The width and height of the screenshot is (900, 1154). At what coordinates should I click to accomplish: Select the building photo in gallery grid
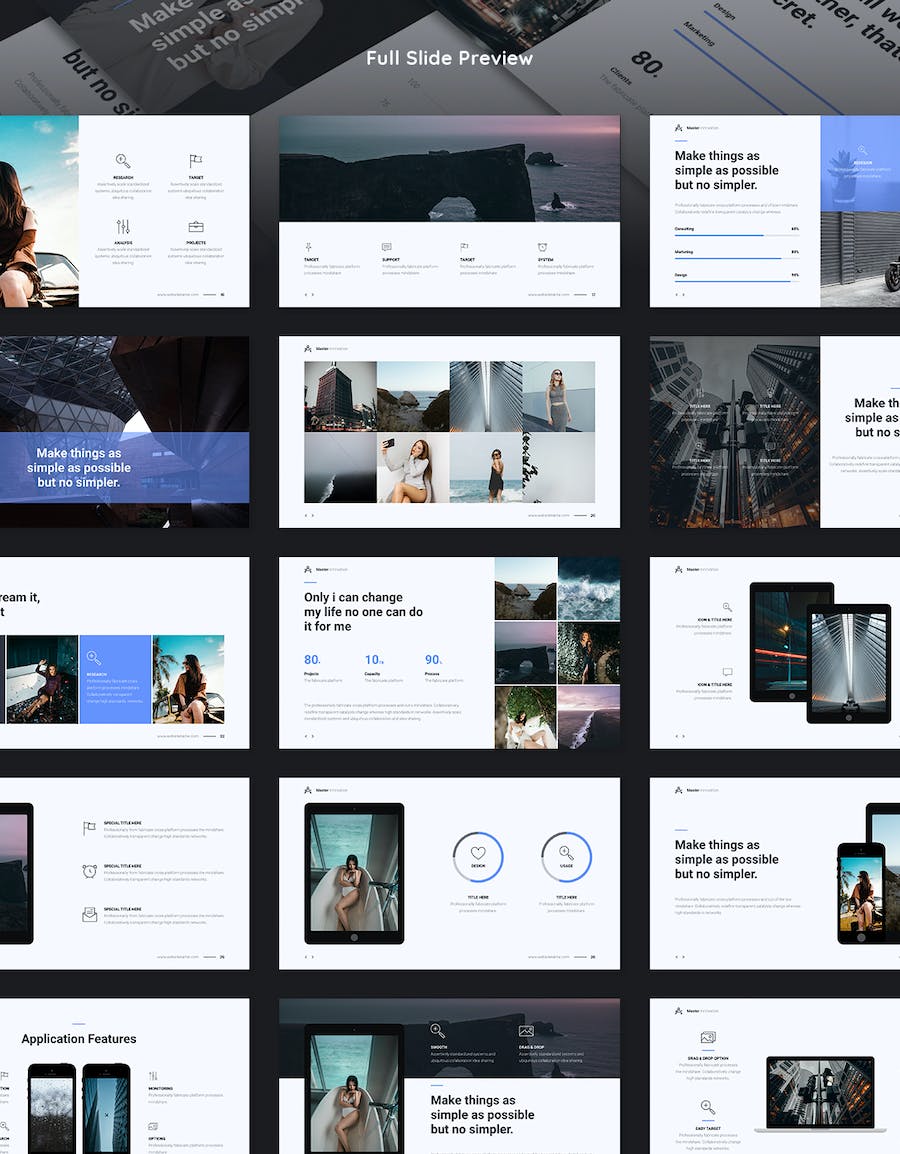click(x=340, y=396)
